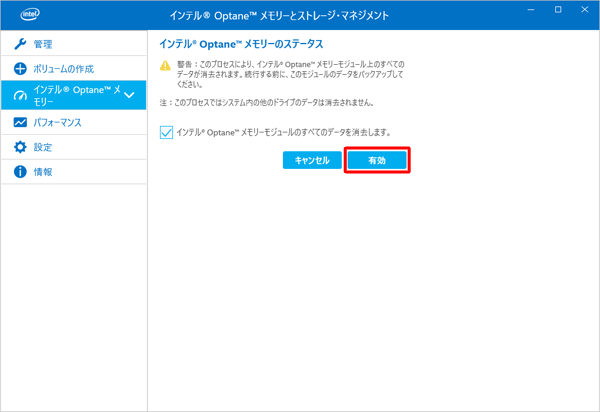600x412 pixels.
Task: Go to 設定 in the sidebar
Action: [x=74, y=147]
